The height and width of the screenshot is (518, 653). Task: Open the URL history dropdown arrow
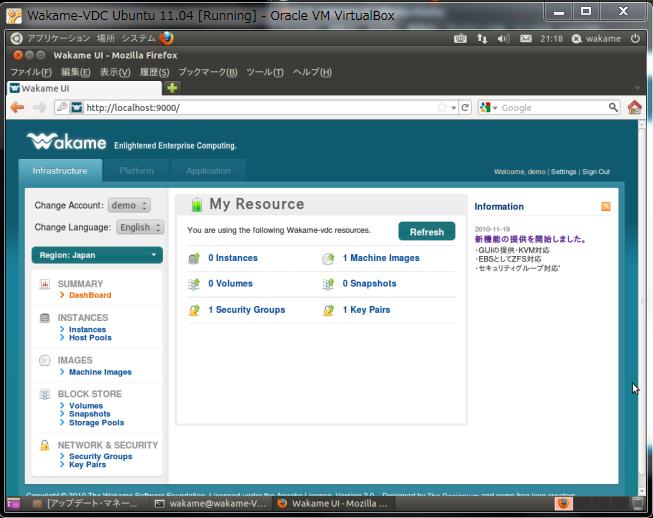(x=454, y=108)
